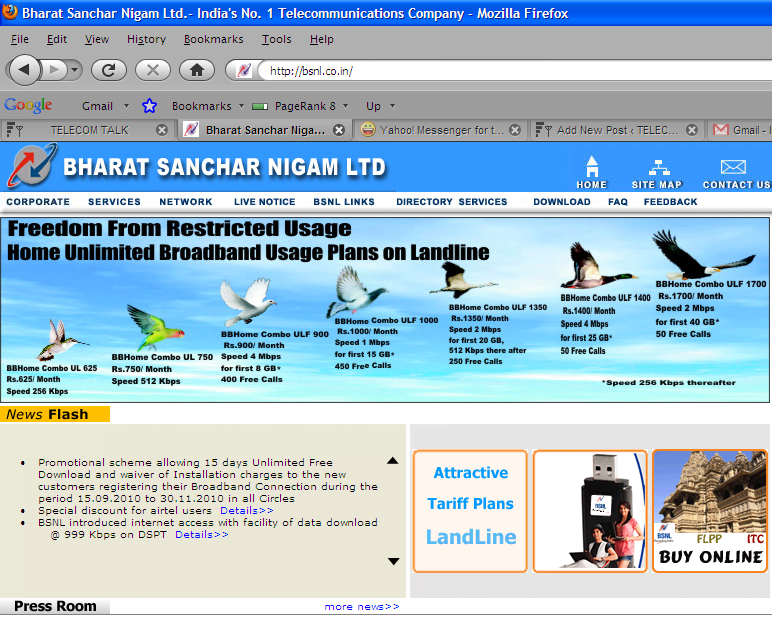Click the Up toolbar button
The height and width of the screenshot is (619, 772).
(x=373, y=106)
